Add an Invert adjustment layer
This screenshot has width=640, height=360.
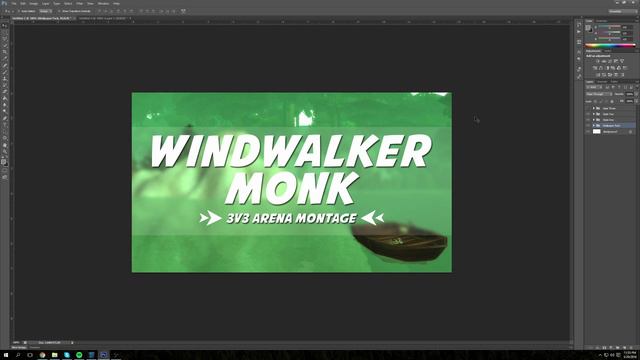(x=598, y=75)
